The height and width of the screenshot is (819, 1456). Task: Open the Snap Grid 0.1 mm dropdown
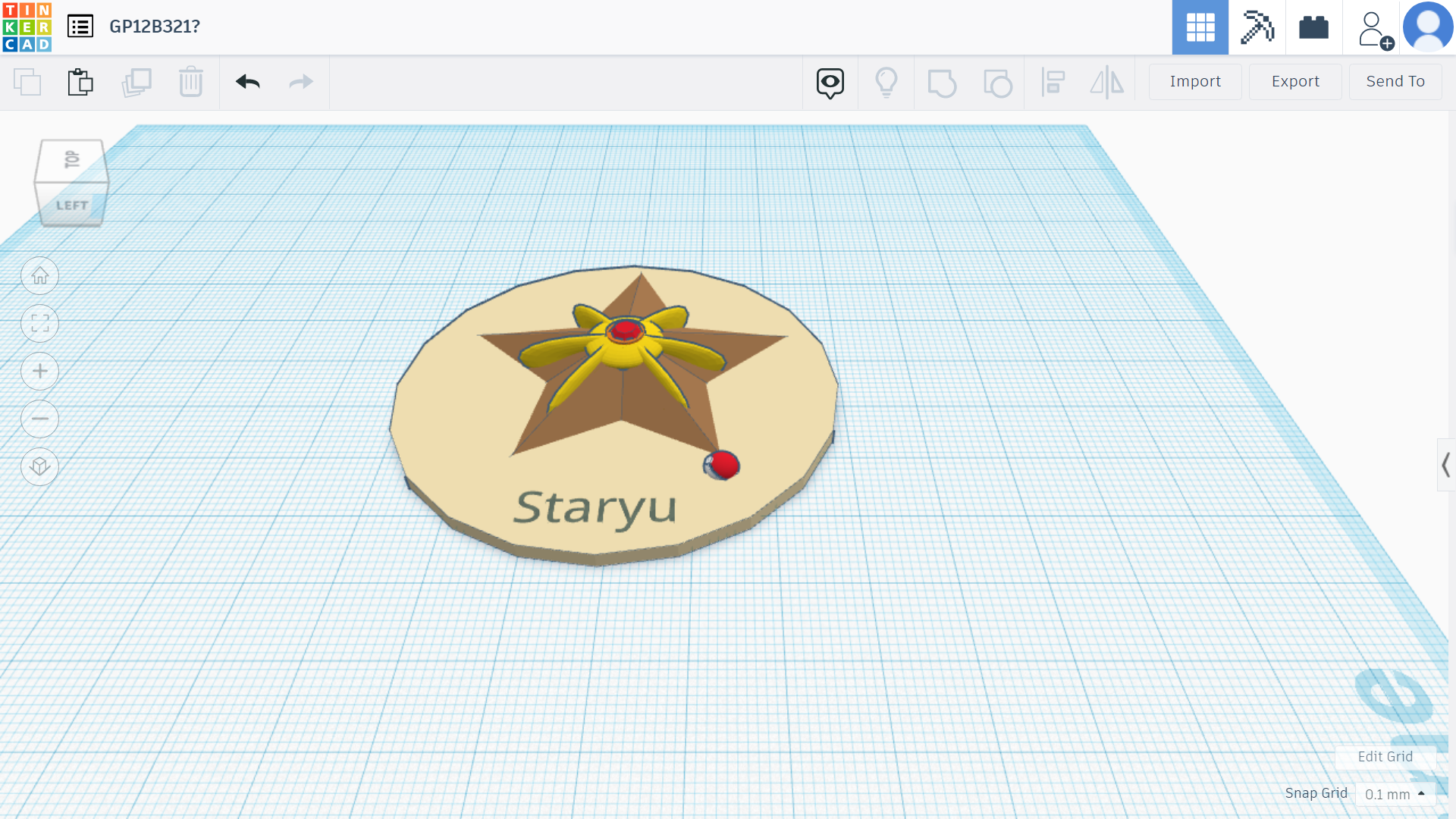pyautogui.click(x=1395, y=794)
